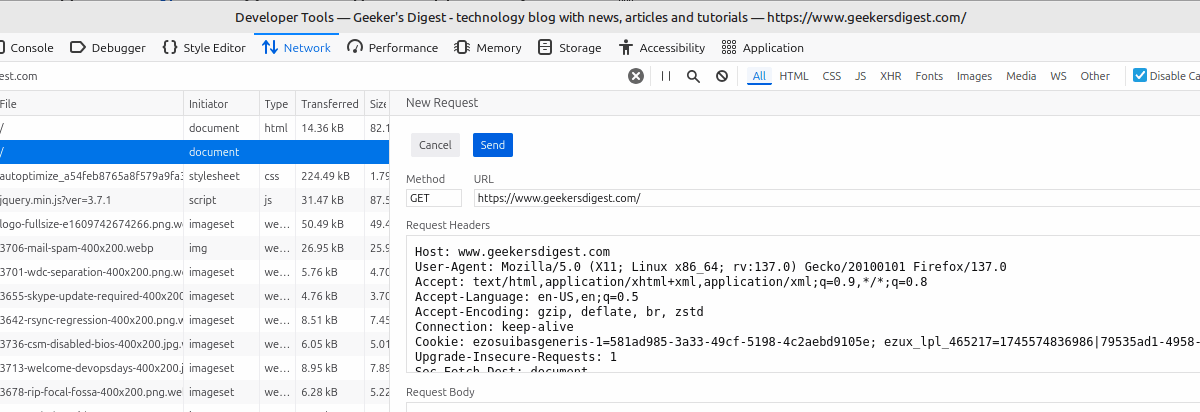Open the Memory panel
The width and height of the screenshot is (1200, 412).
pyautogui.click(x=487, y=48)
